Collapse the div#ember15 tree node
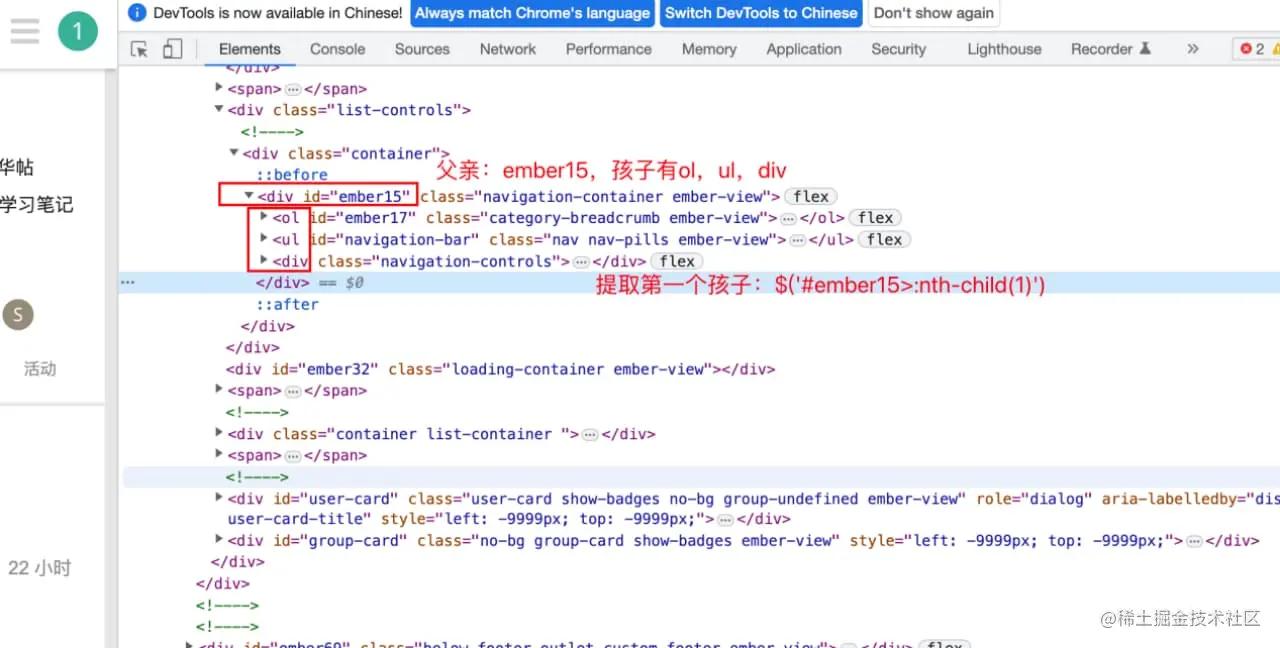1280x648 pixels. click(248, 195)
